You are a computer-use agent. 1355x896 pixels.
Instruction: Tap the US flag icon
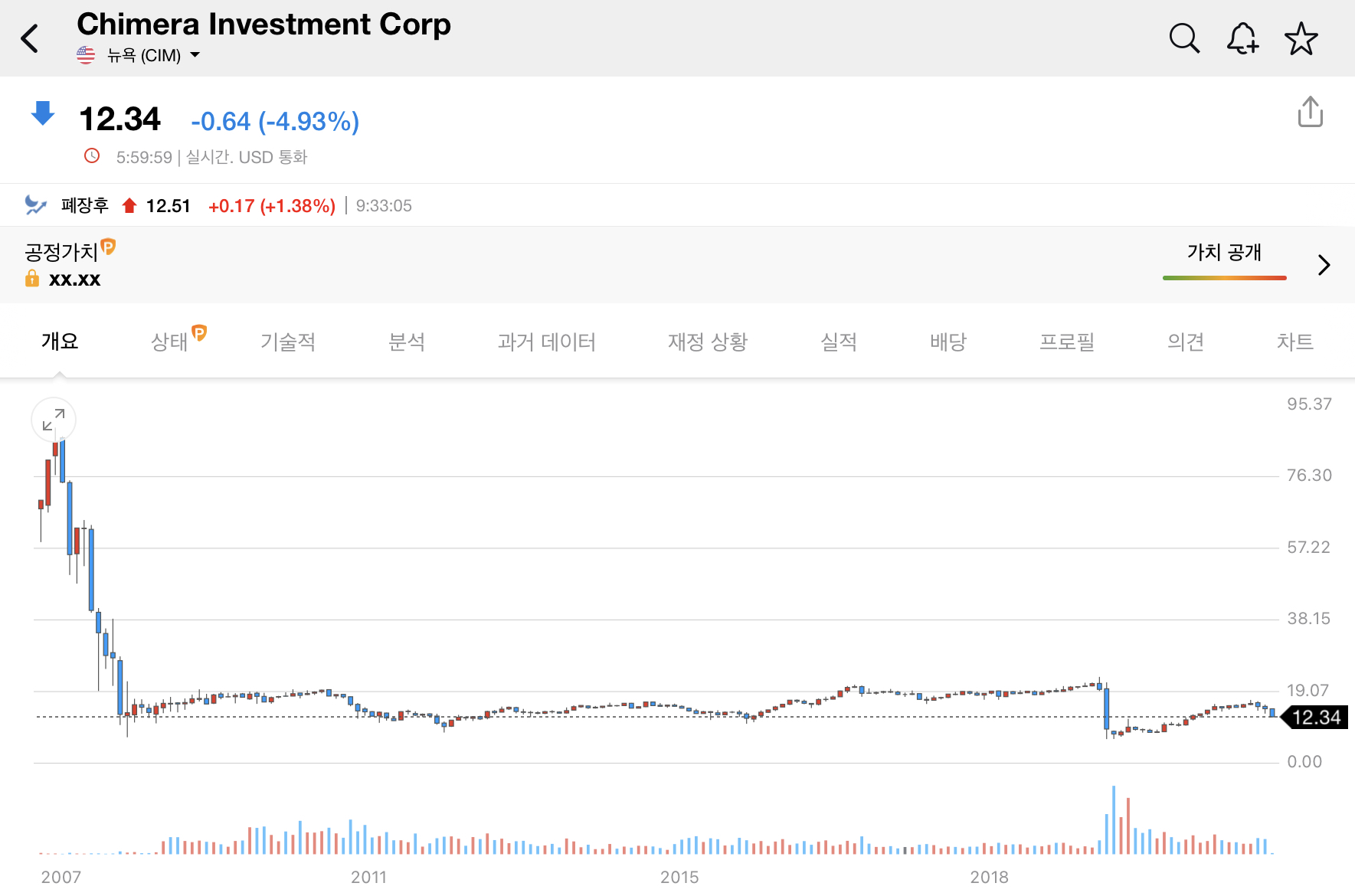86,55
